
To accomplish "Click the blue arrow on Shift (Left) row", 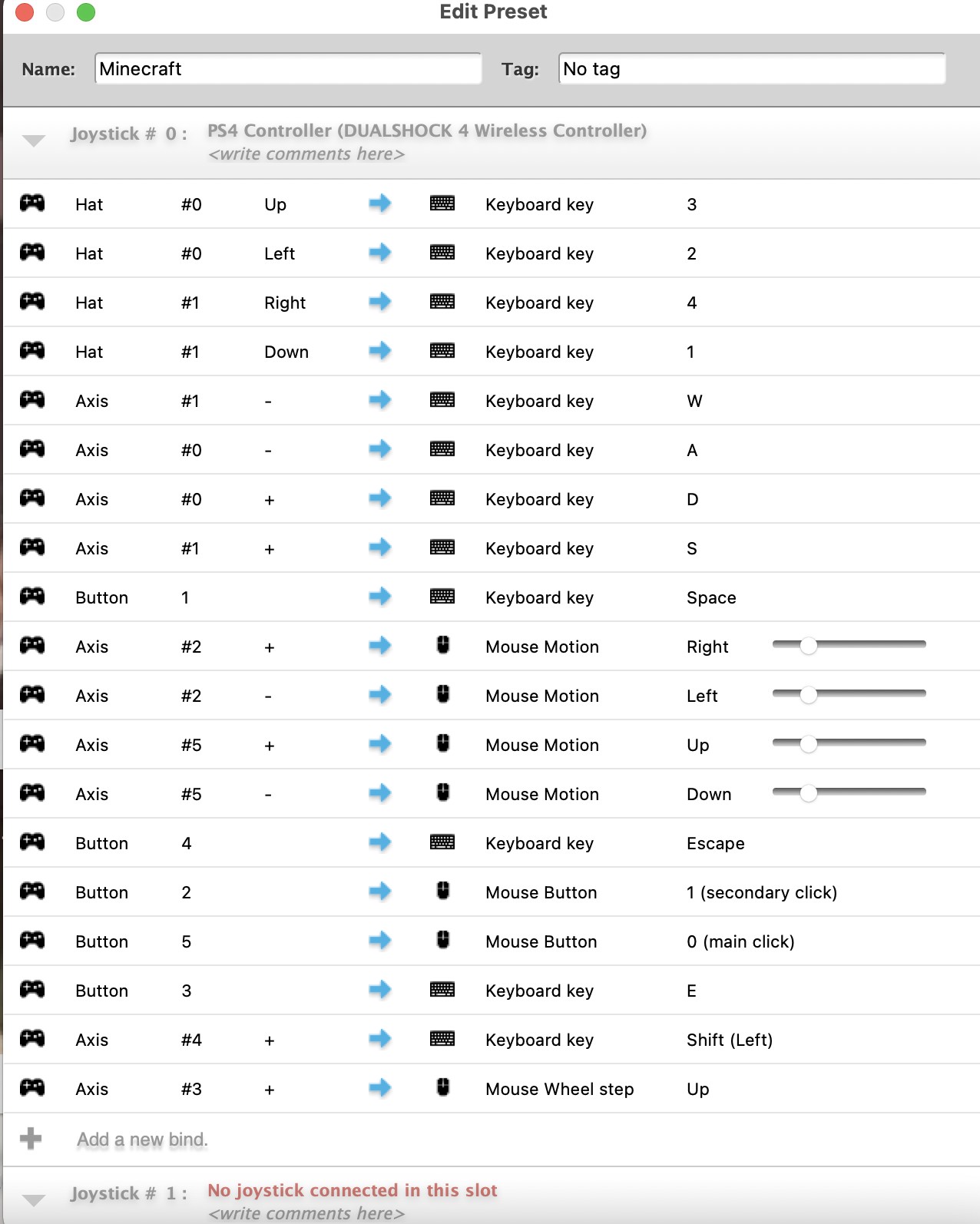I will tap(379, 1039).
